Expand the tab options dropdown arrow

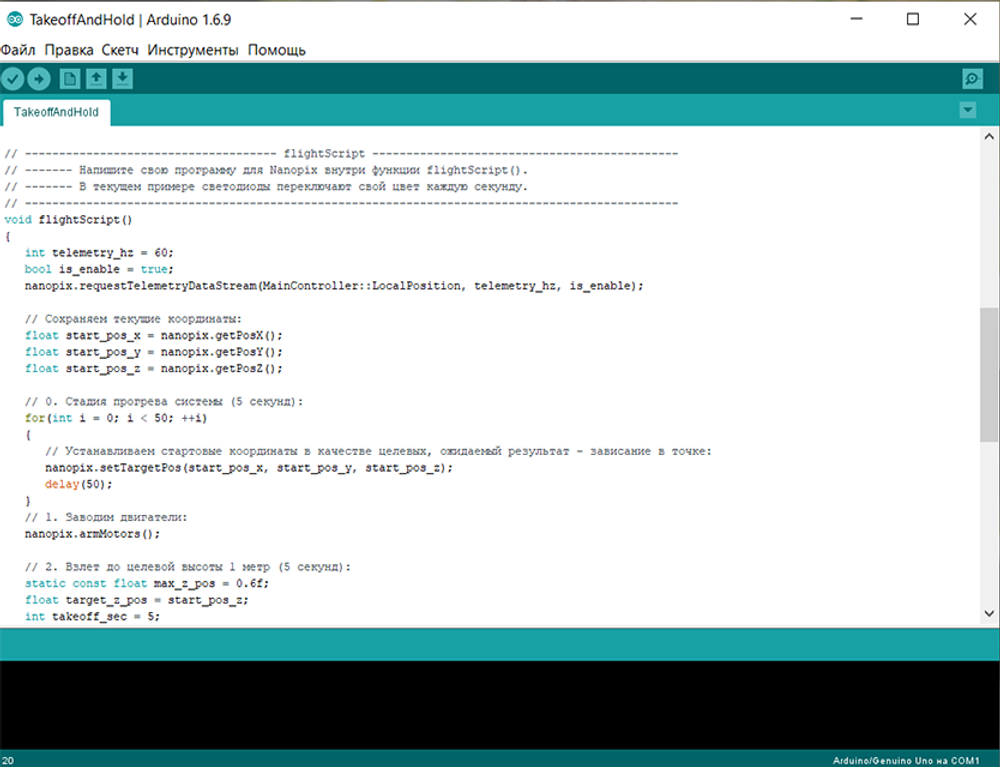[967, 111]
